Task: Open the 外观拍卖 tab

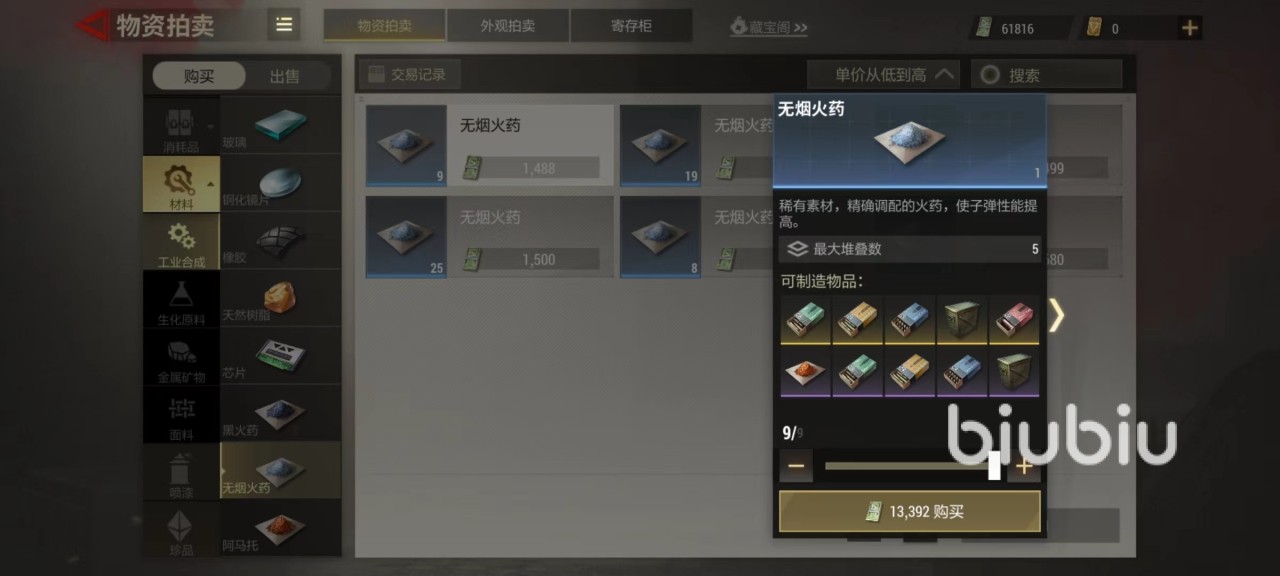Action: pos(508,26)
